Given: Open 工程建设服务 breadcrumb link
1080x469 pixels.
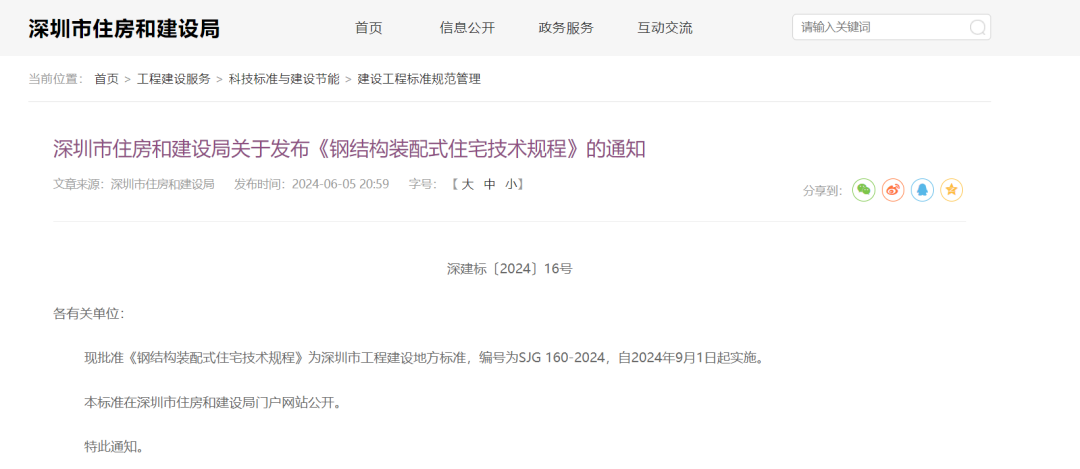Looking at the screenshot, I should point(174,79).
